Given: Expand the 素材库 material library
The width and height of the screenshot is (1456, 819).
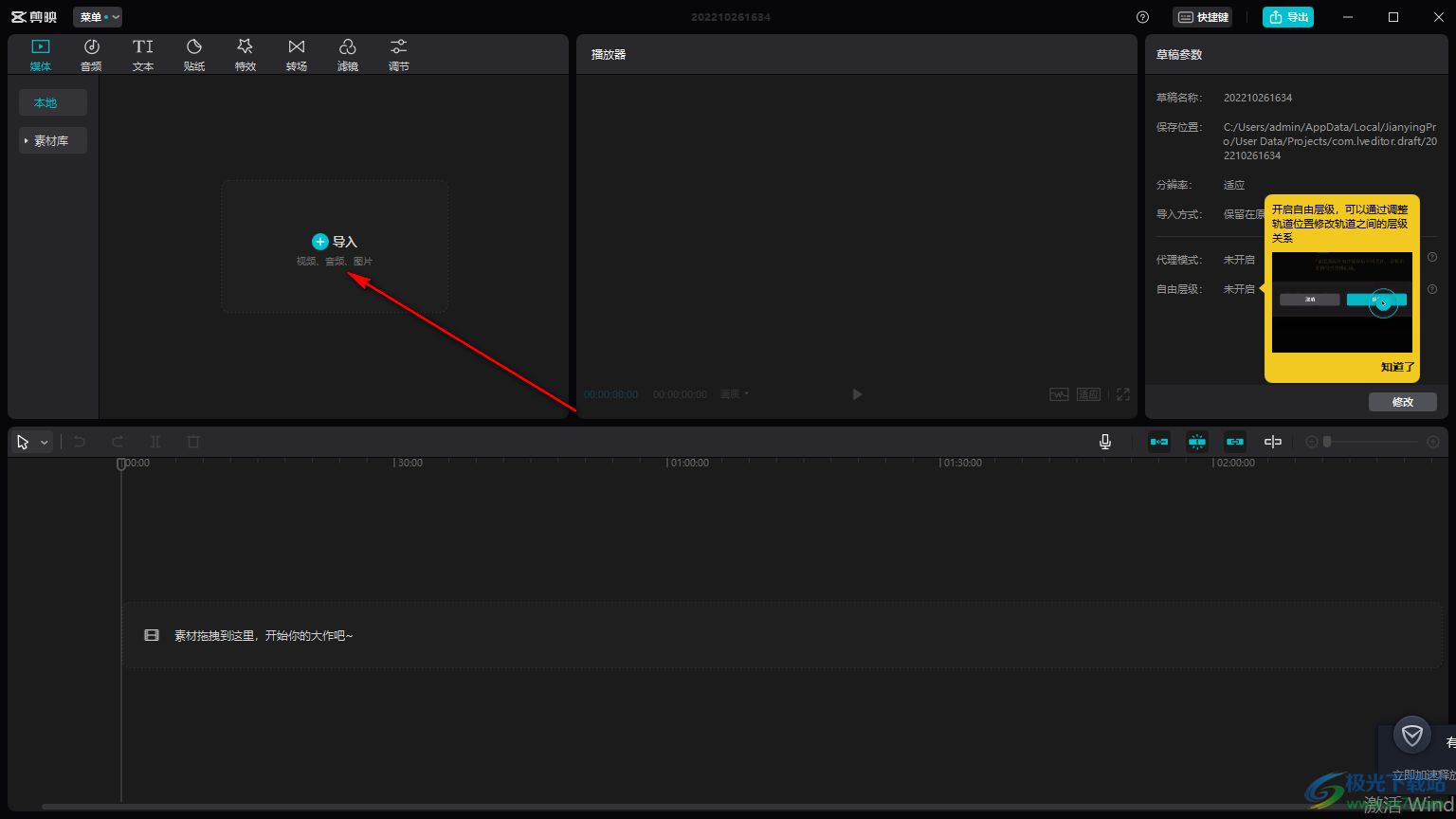Looking at the screenshot, I should (x=53, y=140).
